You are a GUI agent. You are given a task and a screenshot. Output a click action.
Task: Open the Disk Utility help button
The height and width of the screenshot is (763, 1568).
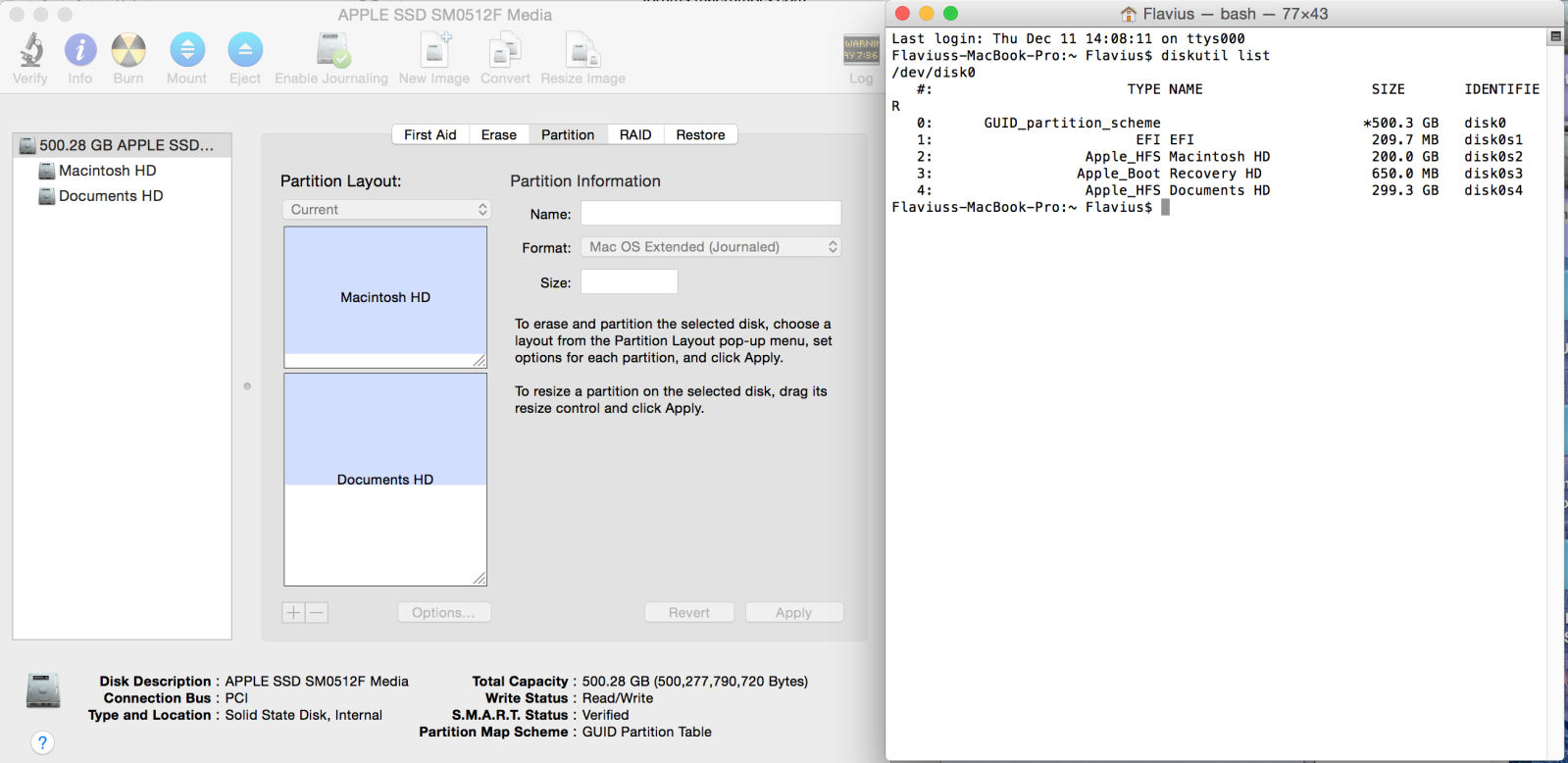click(x=42, y=742)
